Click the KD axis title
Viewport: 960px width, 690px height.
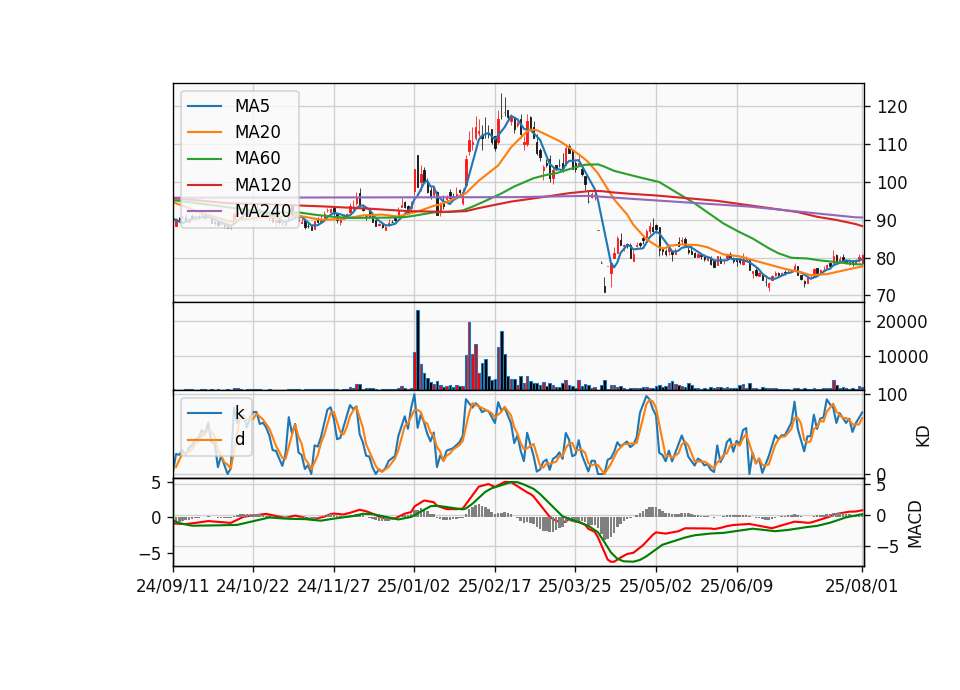[923, 437]
